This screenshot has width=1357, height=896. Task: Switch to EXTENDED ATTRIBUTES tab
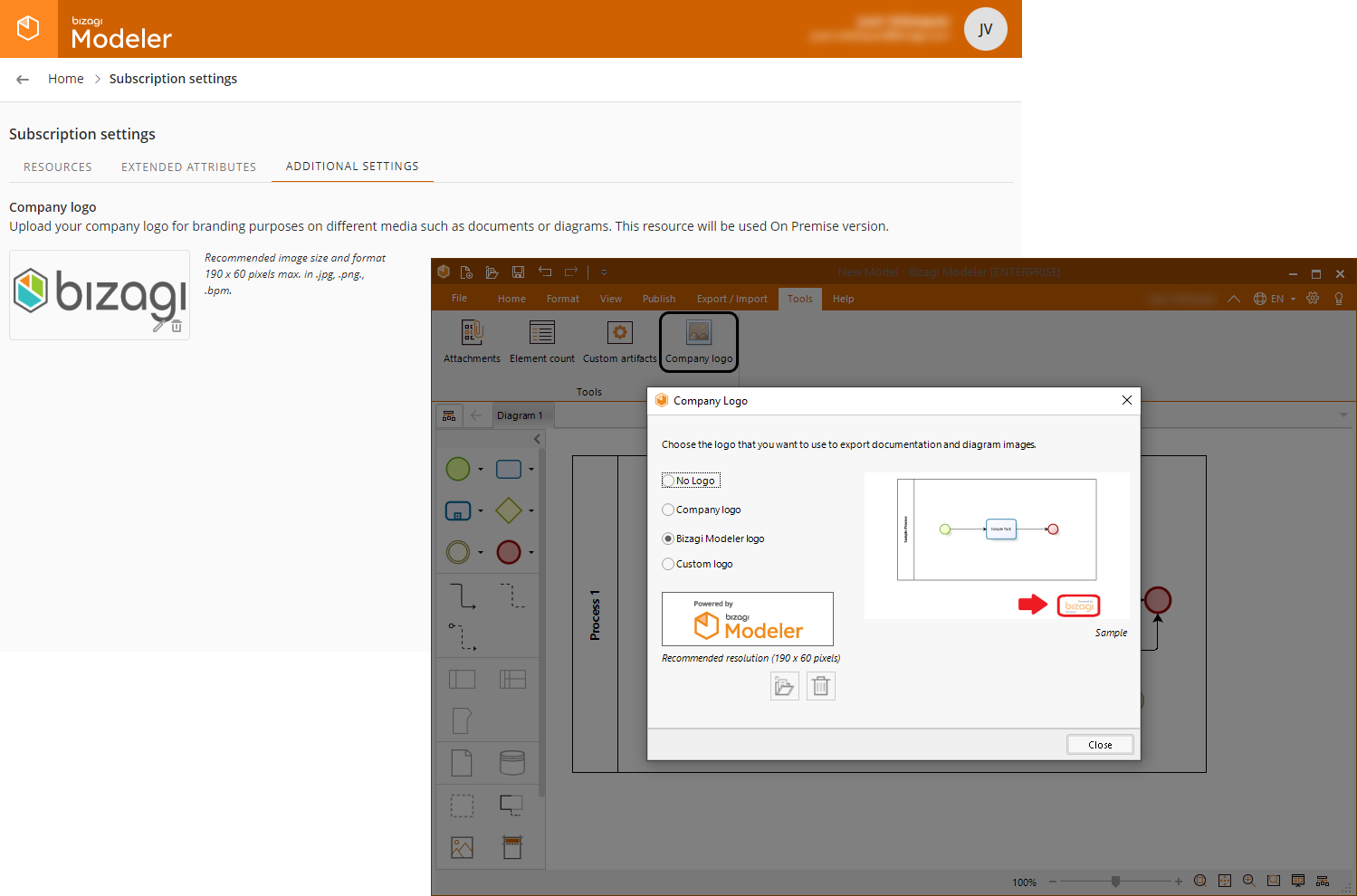tap(188, 167)
